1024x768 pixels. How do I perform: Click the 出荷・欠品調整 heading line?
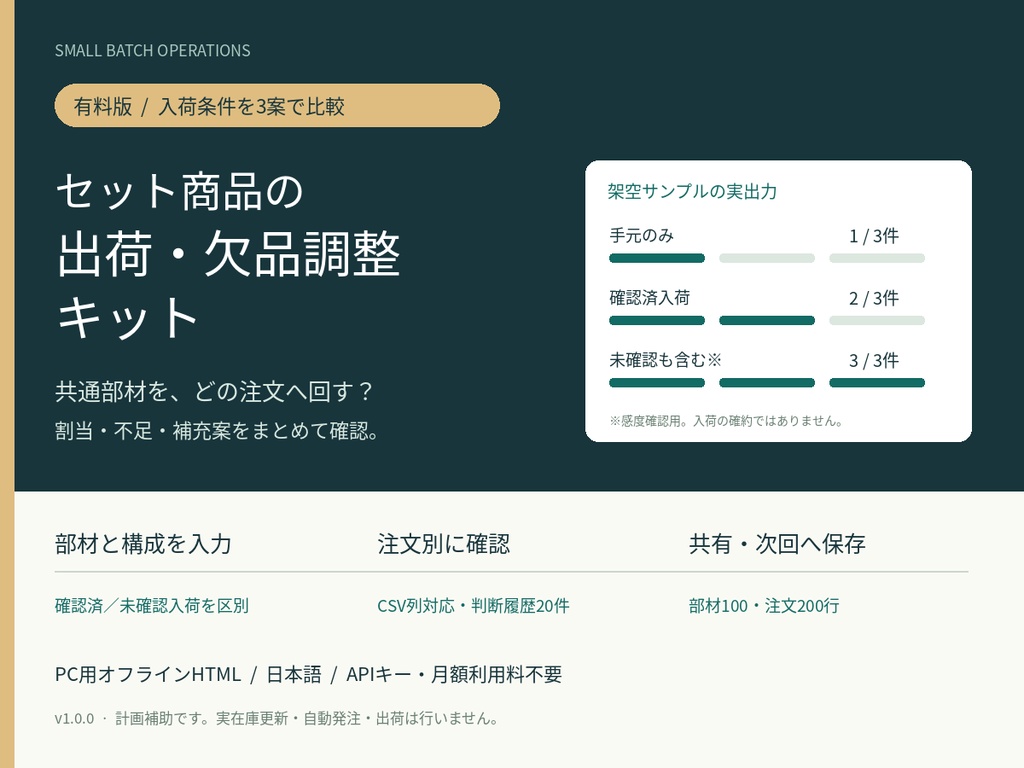228,253
